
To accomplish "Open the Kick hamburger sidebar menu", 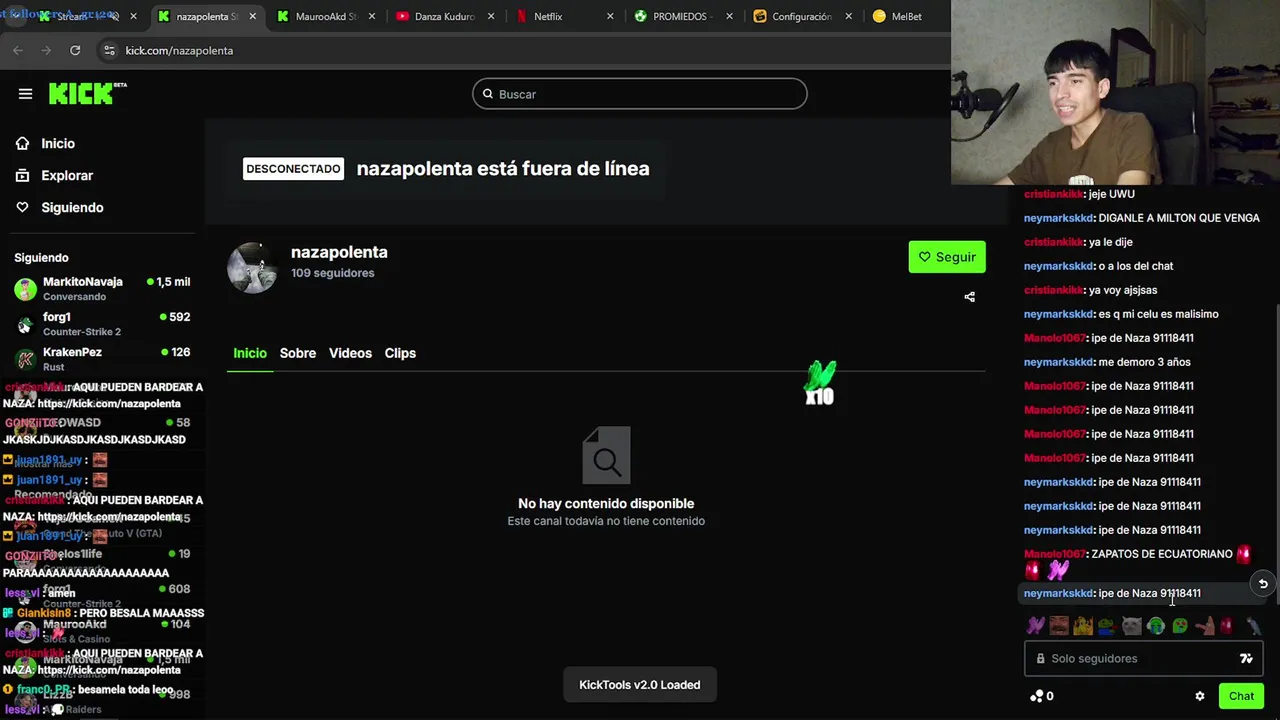I will [x=25, y=94].
